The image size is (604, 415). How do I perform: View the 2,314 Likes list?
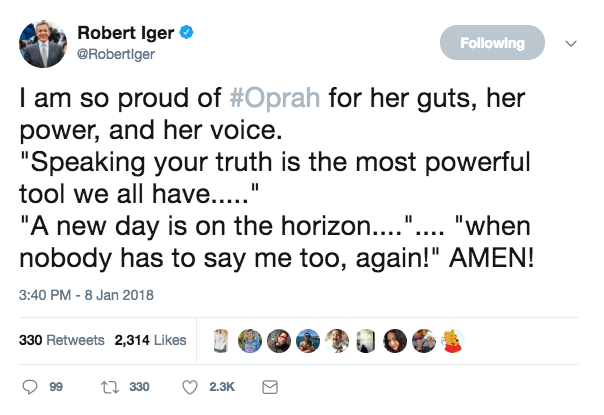(150, 340)
